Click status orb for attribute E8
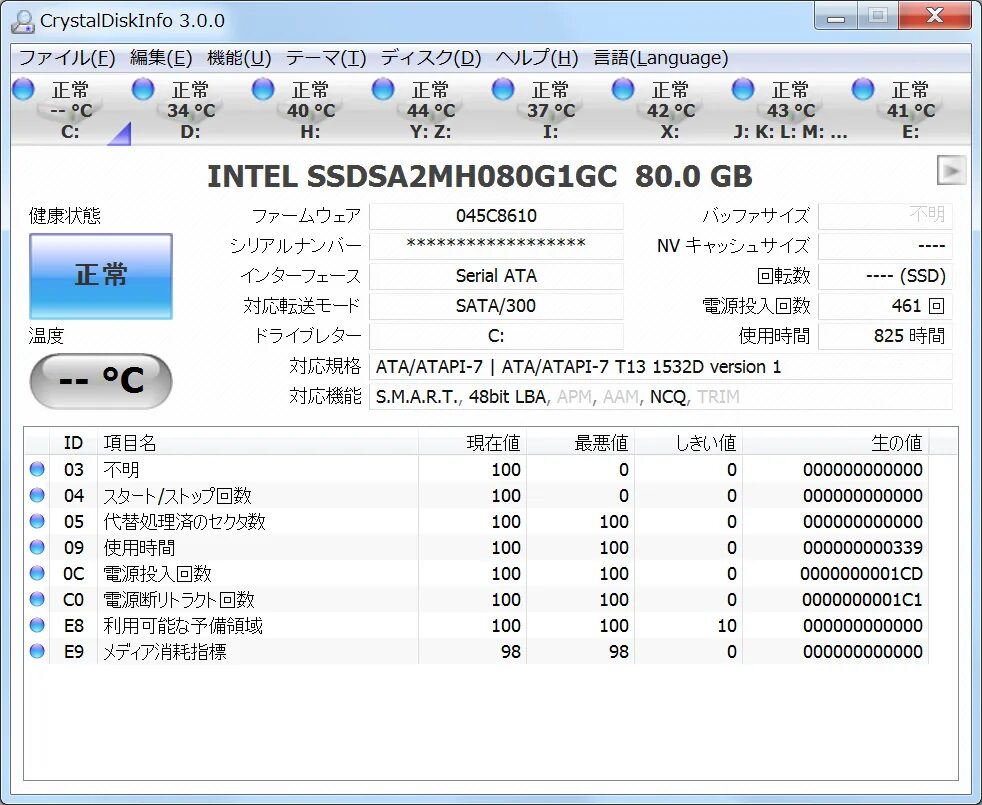The width and height of the screenshot is (982, 805). click(37, 625)
